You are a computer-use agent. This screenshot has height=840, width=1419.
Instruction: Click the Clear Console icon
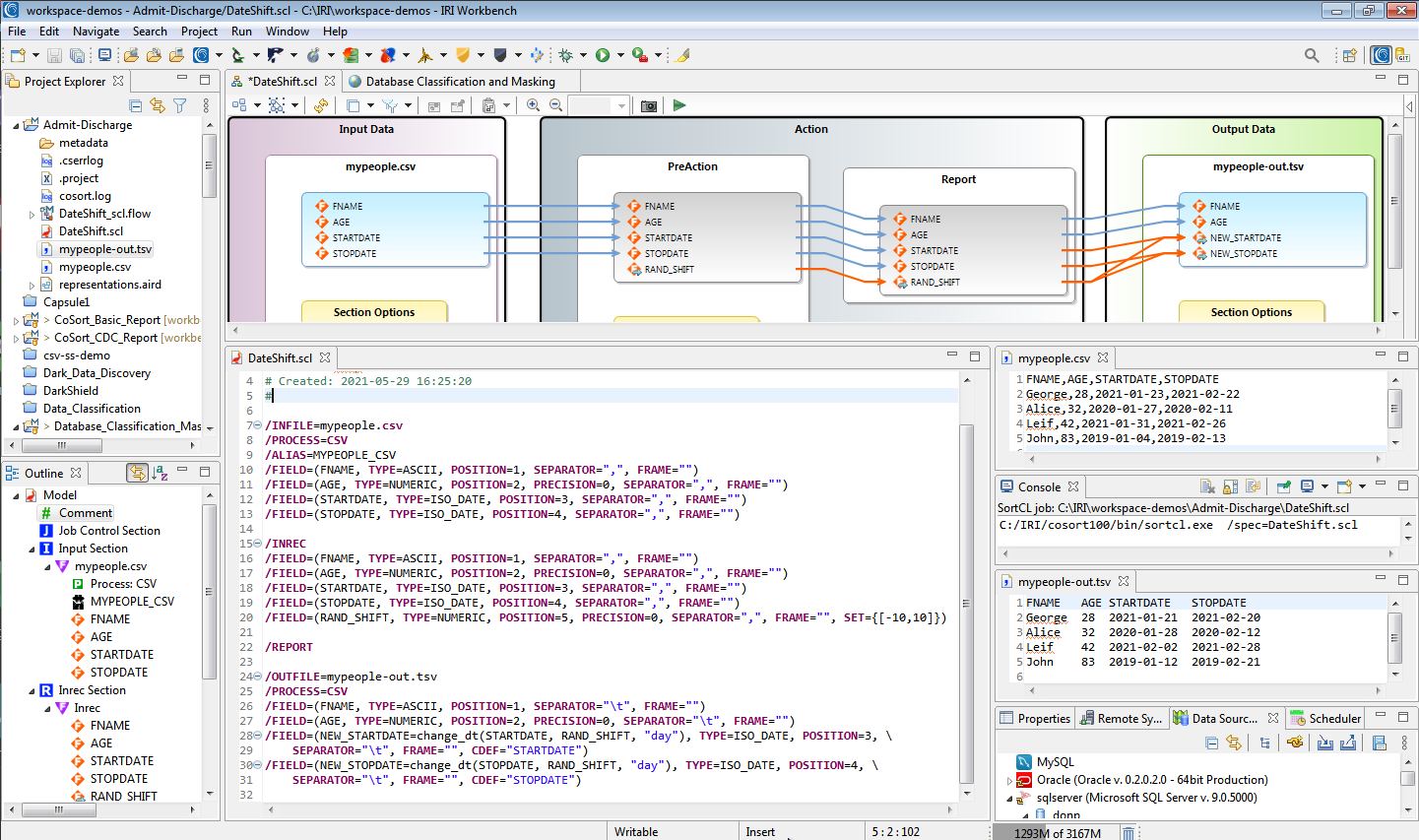(x=1208, y=486)
